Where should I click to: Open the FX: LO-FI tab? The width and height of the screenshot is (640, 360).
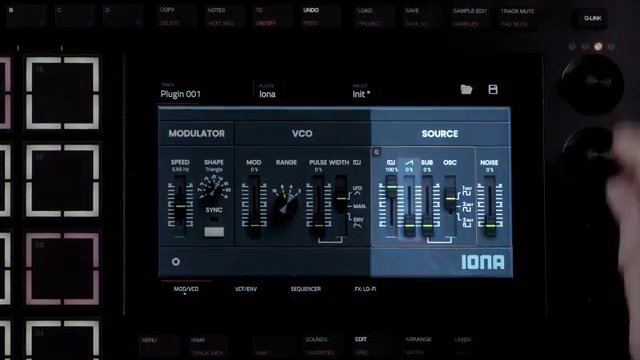[x=365, y=289]
